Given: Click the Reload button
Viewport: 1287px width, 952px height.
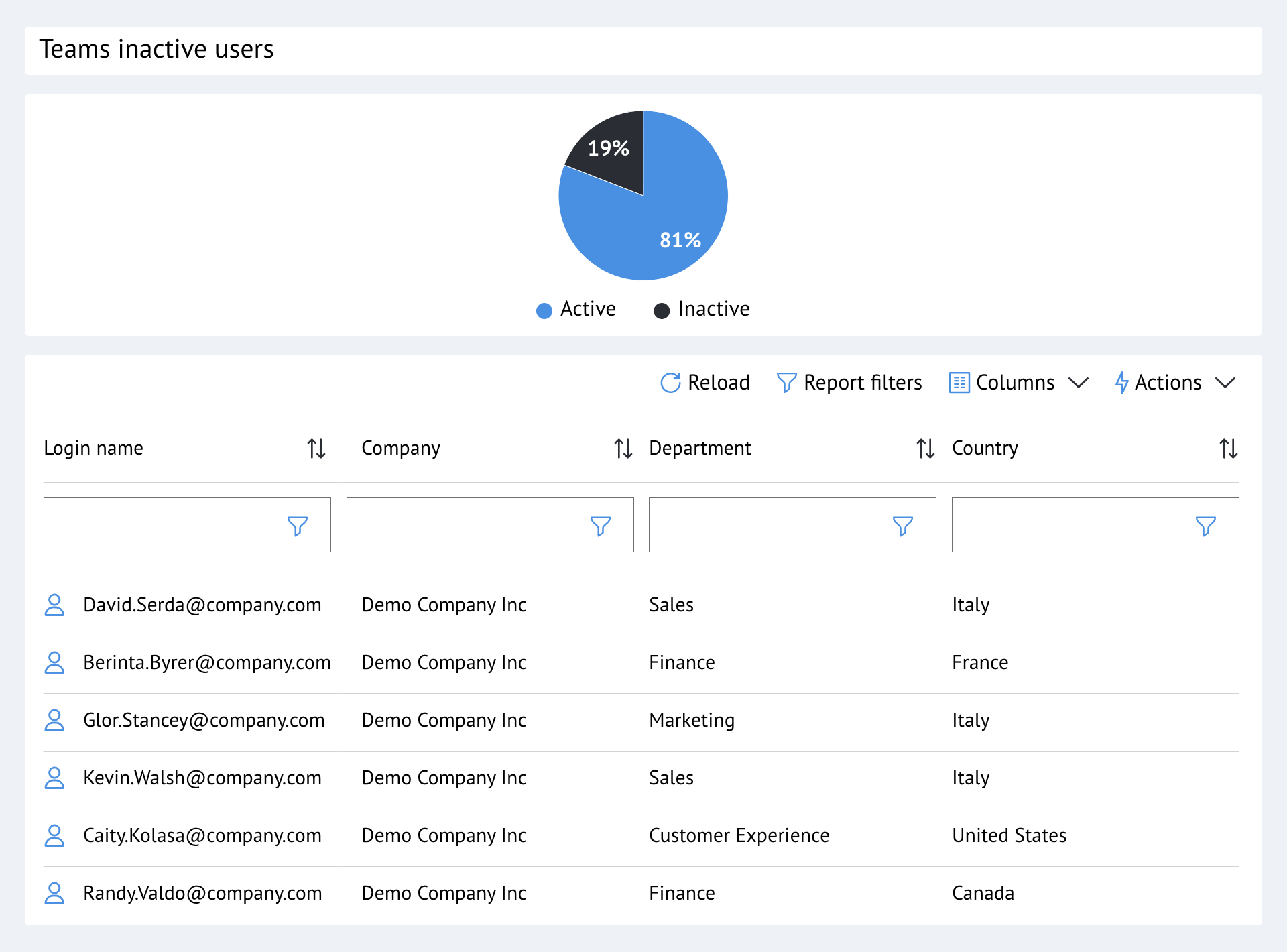Looking at the screenshot, I should tap(705, 382).
